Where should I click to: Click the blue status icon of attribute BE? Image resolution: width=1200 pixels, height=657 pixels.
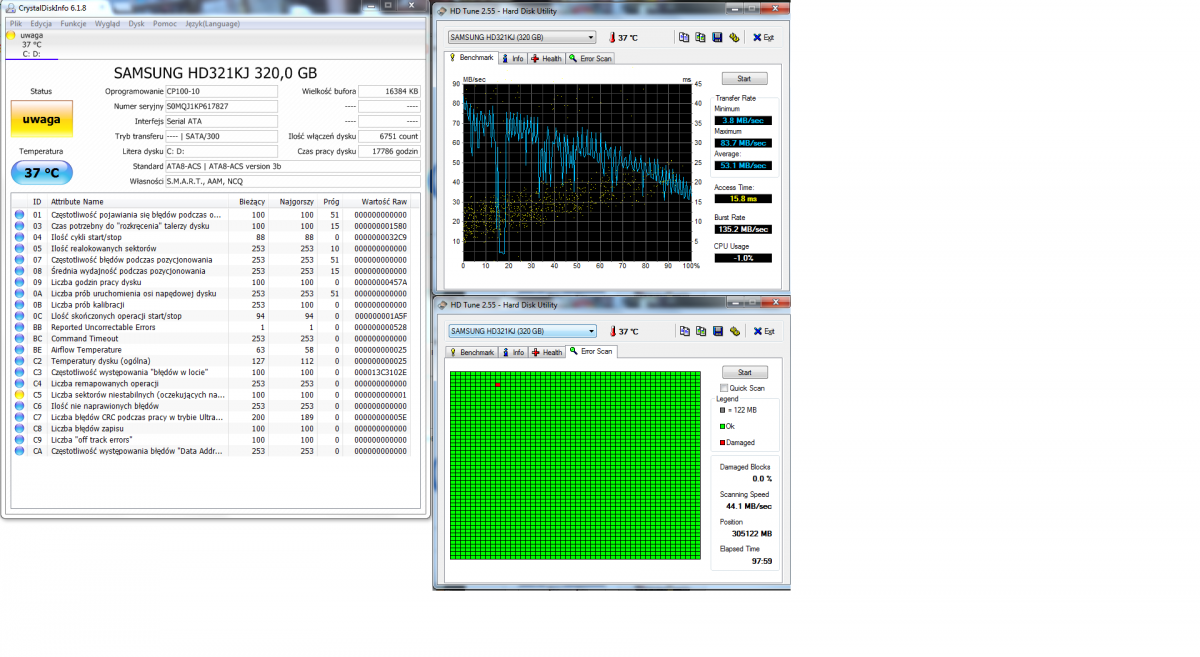click(x=19, y=350)
